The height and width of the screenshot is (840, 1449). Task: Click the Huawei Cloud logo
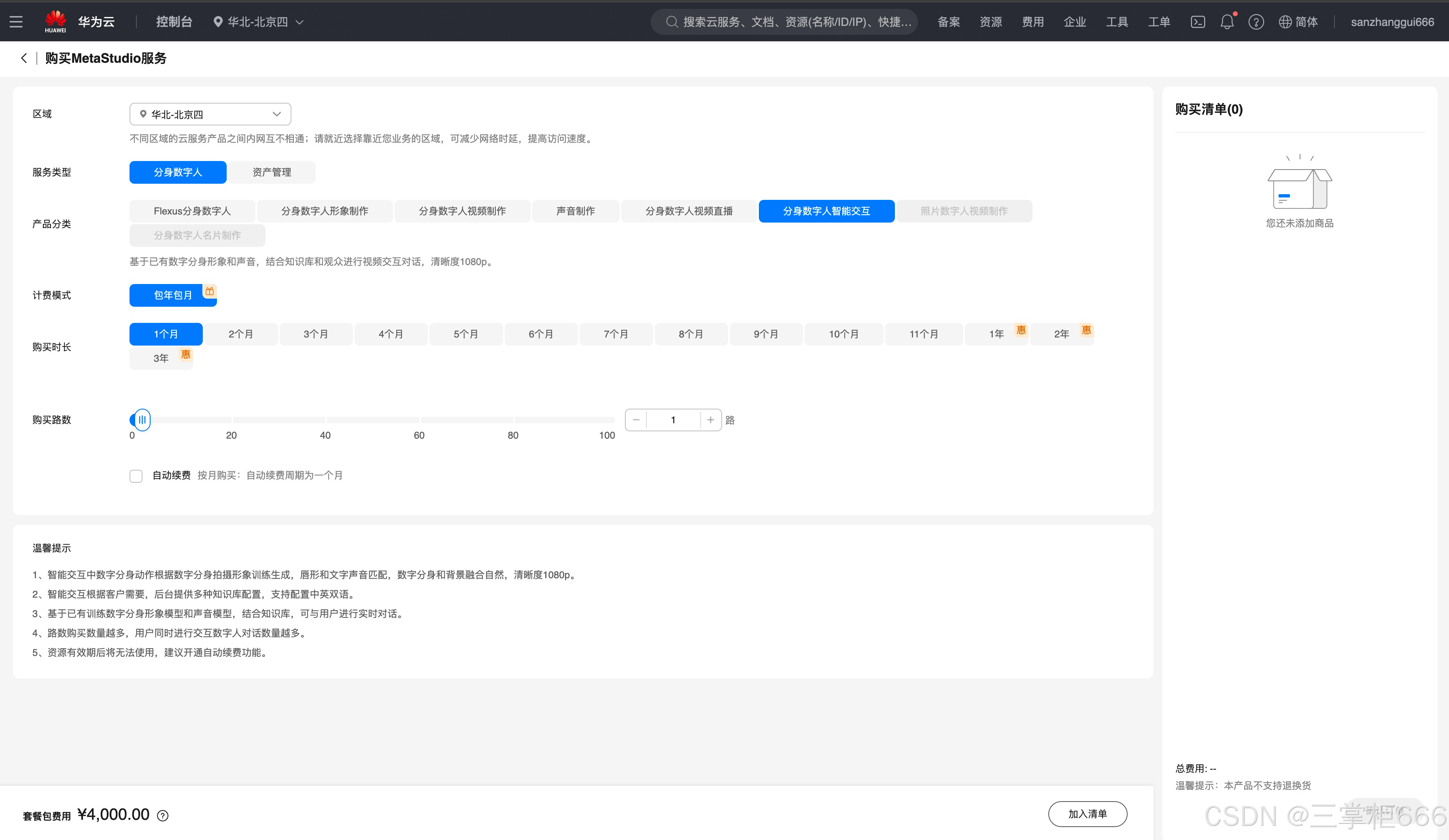pos(56,21)
